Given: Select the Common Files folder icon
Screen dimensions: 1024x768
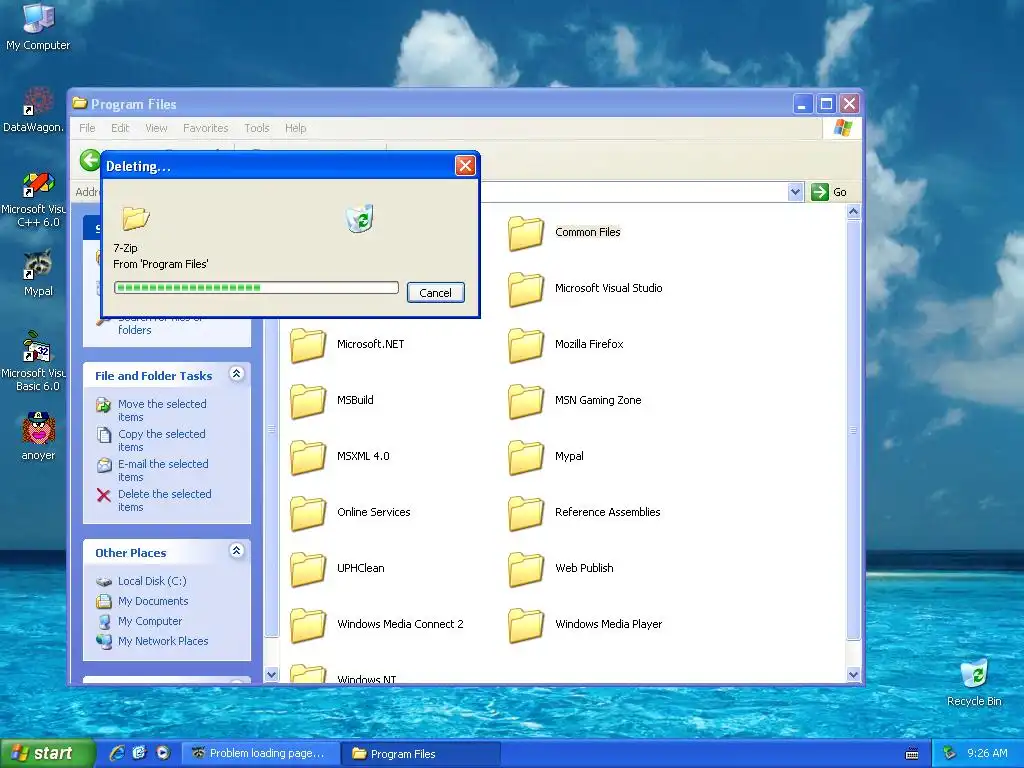Looking at the screenshot, I should [526, 233].
